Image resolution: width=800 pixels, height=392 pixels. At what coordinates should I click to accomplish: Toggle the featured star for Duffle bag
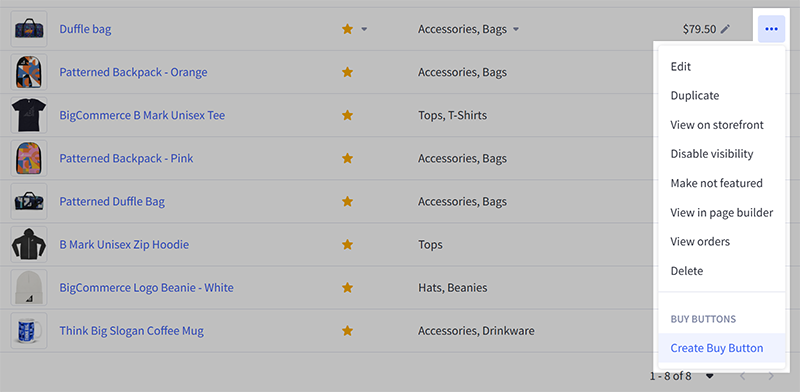coord(347,29)
